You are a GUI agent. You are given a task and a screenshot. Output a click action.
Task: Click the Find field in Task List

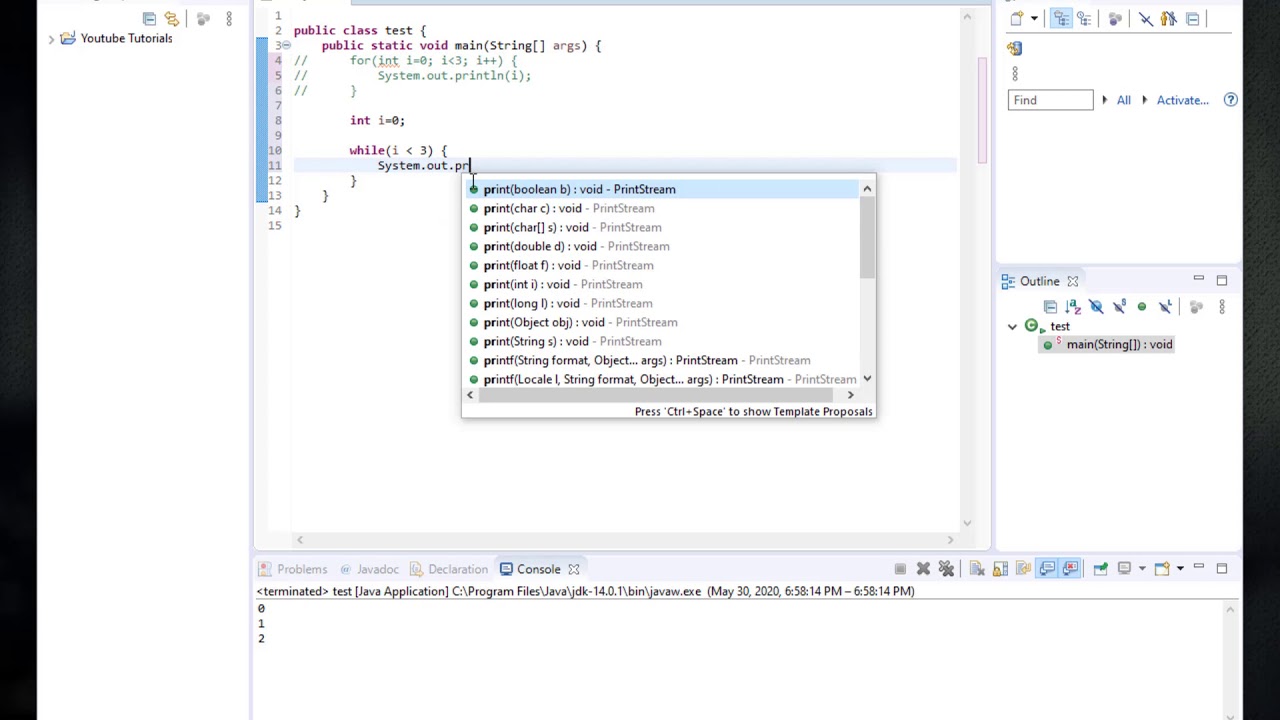[1051, 100]
